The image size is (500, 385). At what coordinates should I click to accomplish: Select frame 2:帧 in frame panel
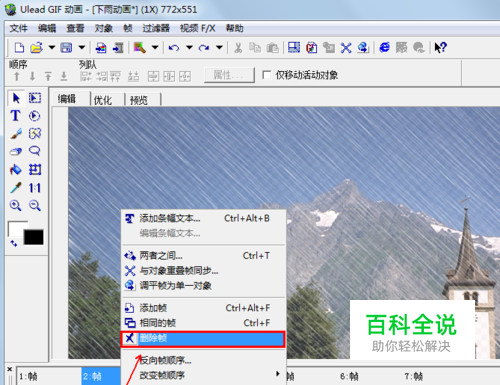point(101,376)
